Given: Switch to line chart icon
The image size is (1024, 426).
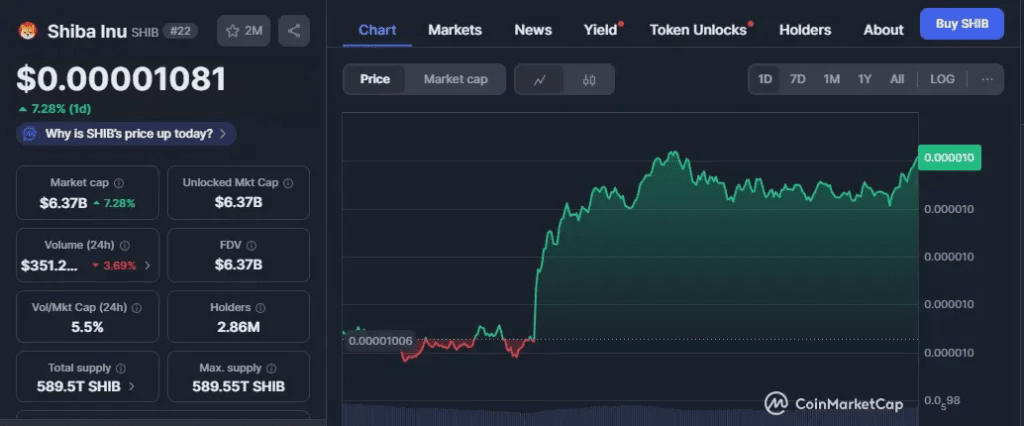Looking at the screenshot, I should [540, 79].
